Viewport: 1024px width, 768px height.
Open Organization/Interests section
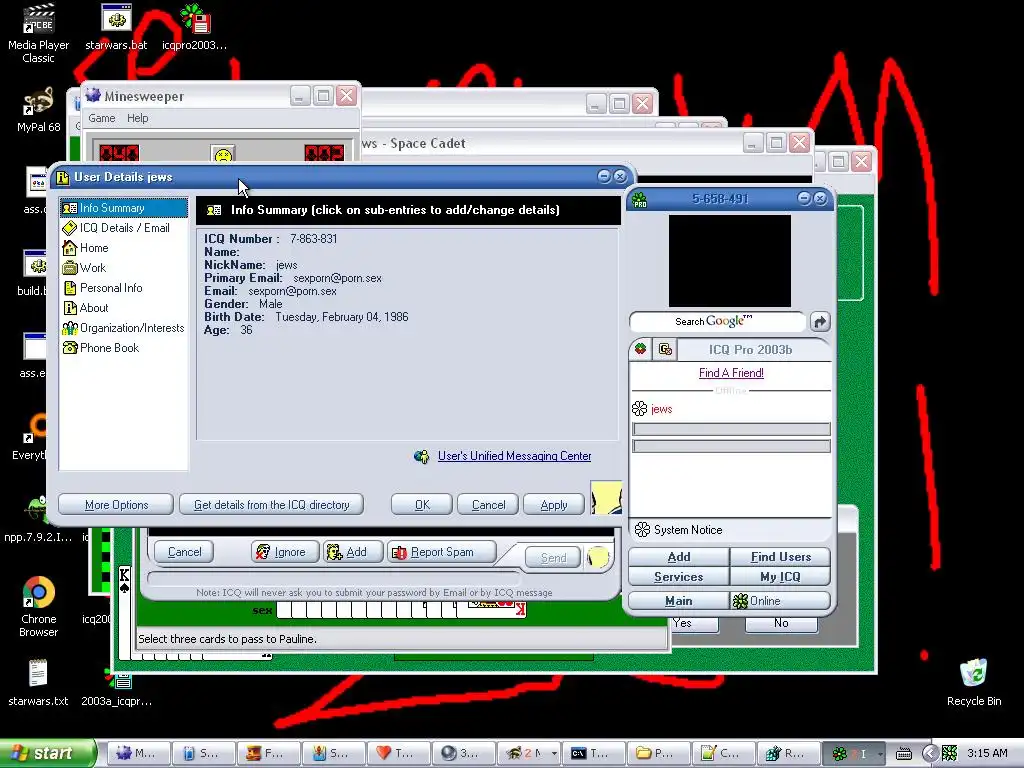pyautogui.click(x=123, y=328)
